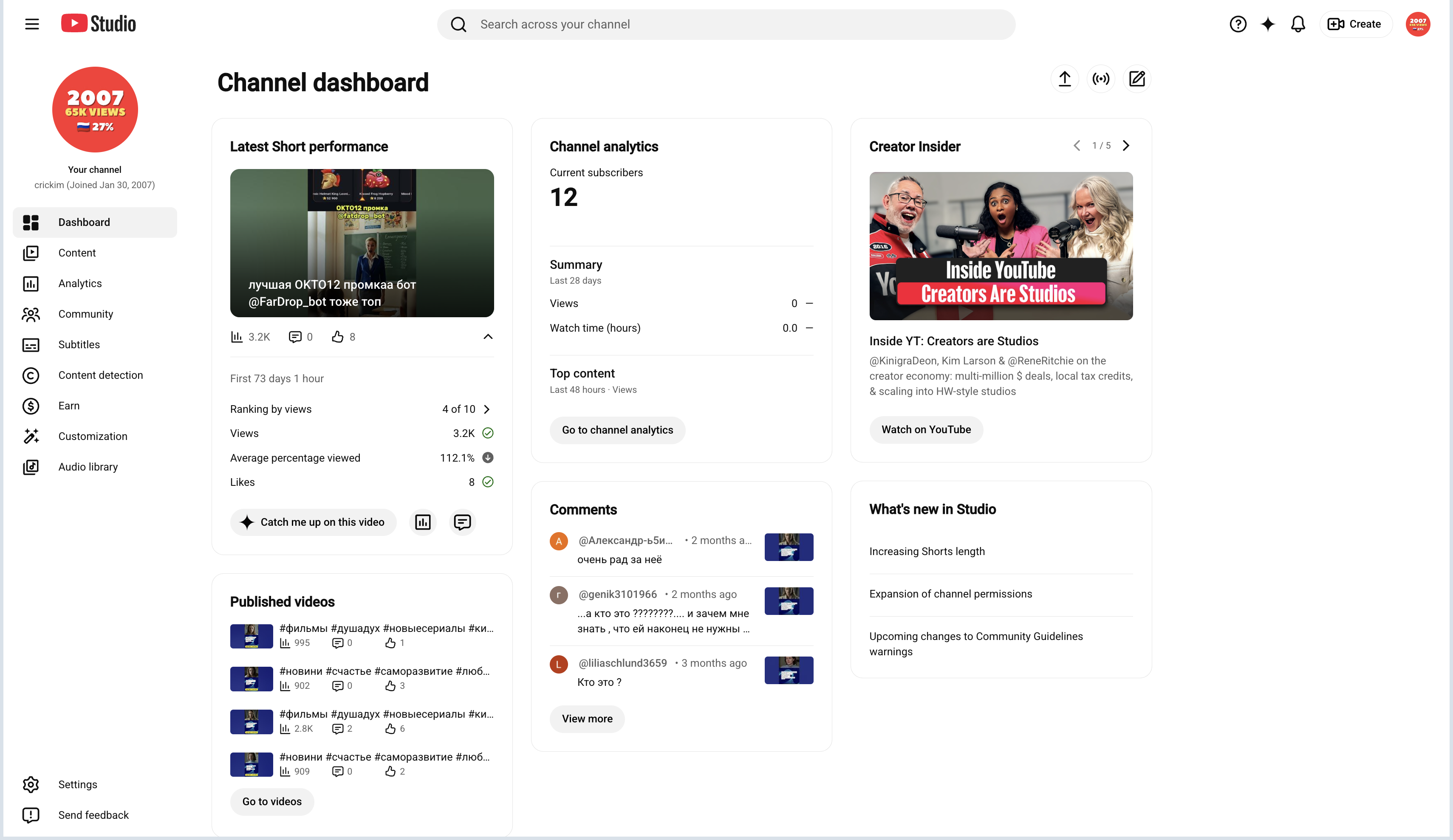
Task: Click Go to videos button
Action: click(271, 802)
